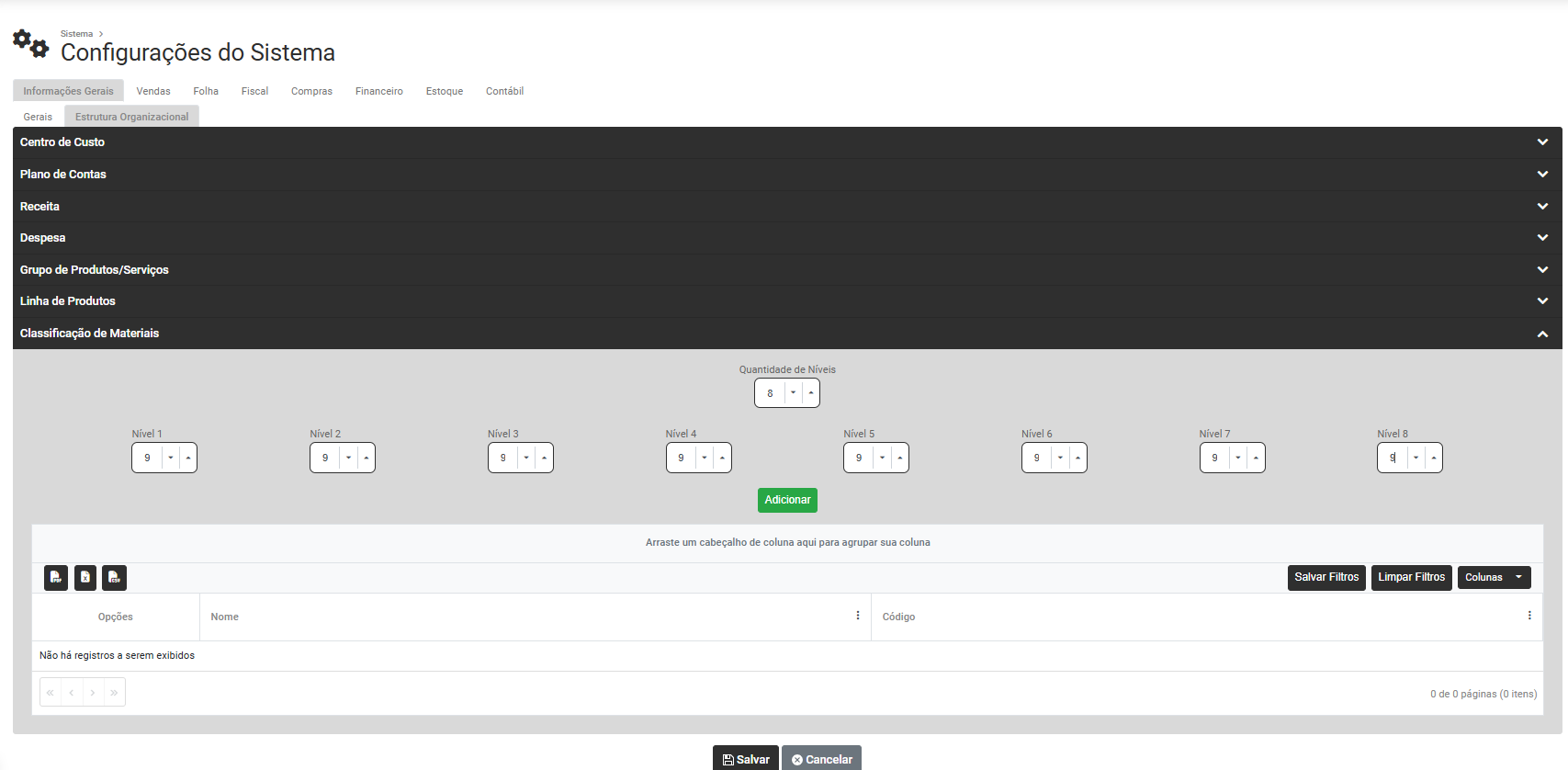Export the grid to Excel
Viewport: 1568px width, 770px height.
85,577
